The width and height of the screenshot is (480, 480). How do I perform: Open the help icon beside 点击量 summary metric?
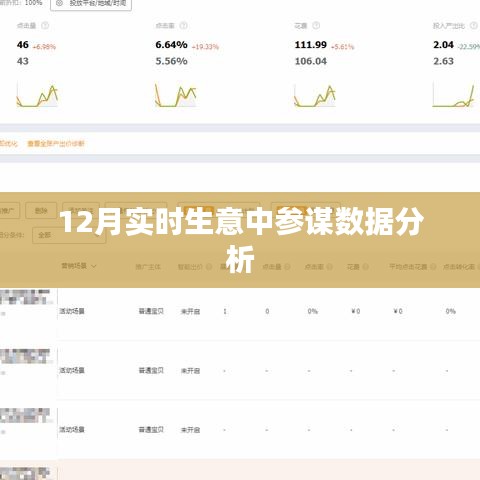click(x=45, y=26)
